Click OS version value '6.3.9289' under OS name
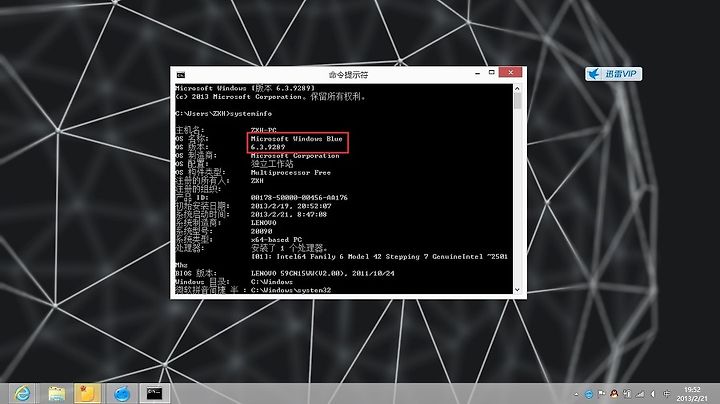The width and height of the screenshot is (720, 404). click(x=268, y=147)
